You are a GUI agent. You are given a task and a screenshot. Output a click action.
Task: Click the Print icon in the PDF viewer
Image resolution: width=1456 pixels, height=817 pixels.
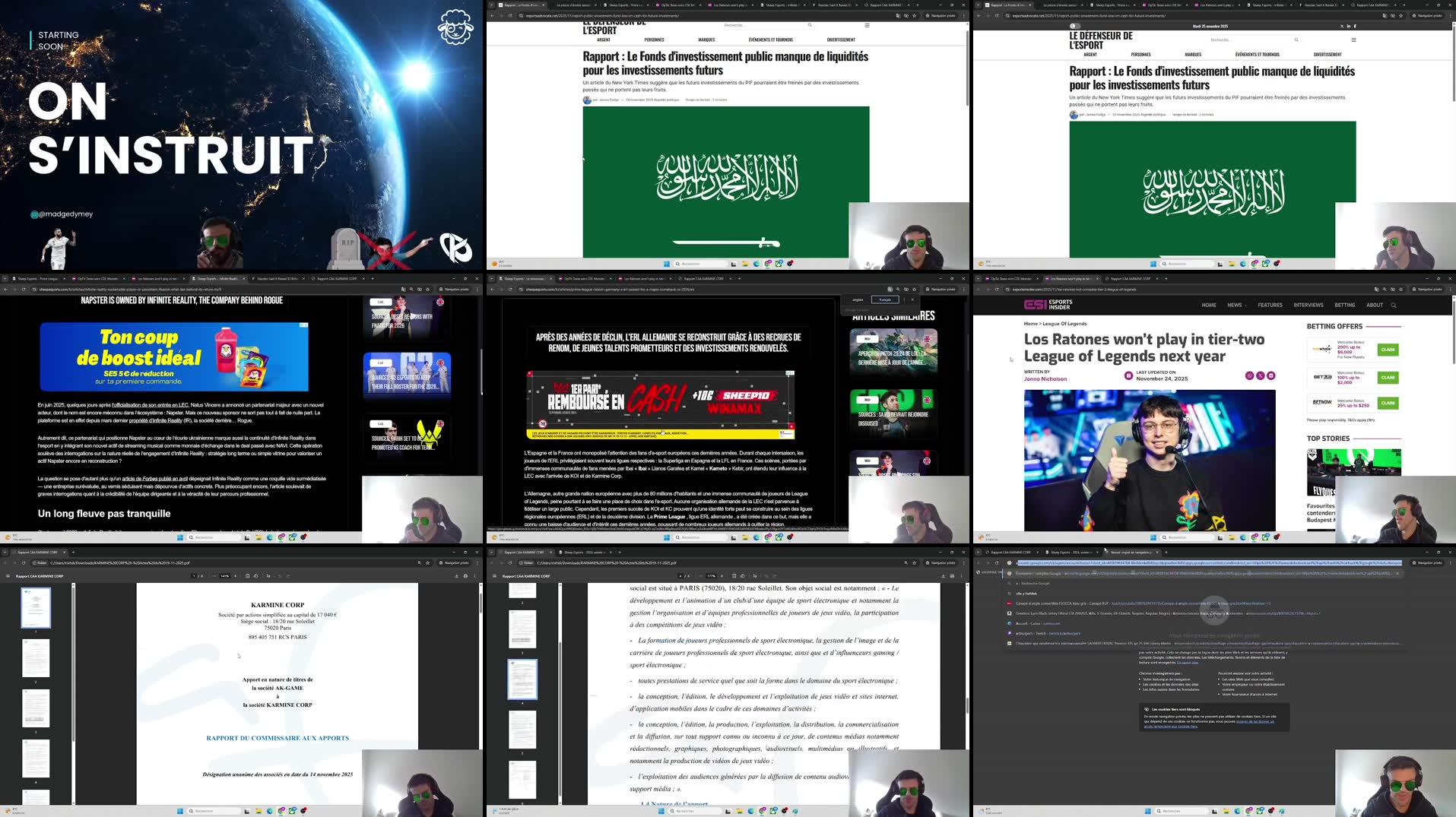pos(465,575)
